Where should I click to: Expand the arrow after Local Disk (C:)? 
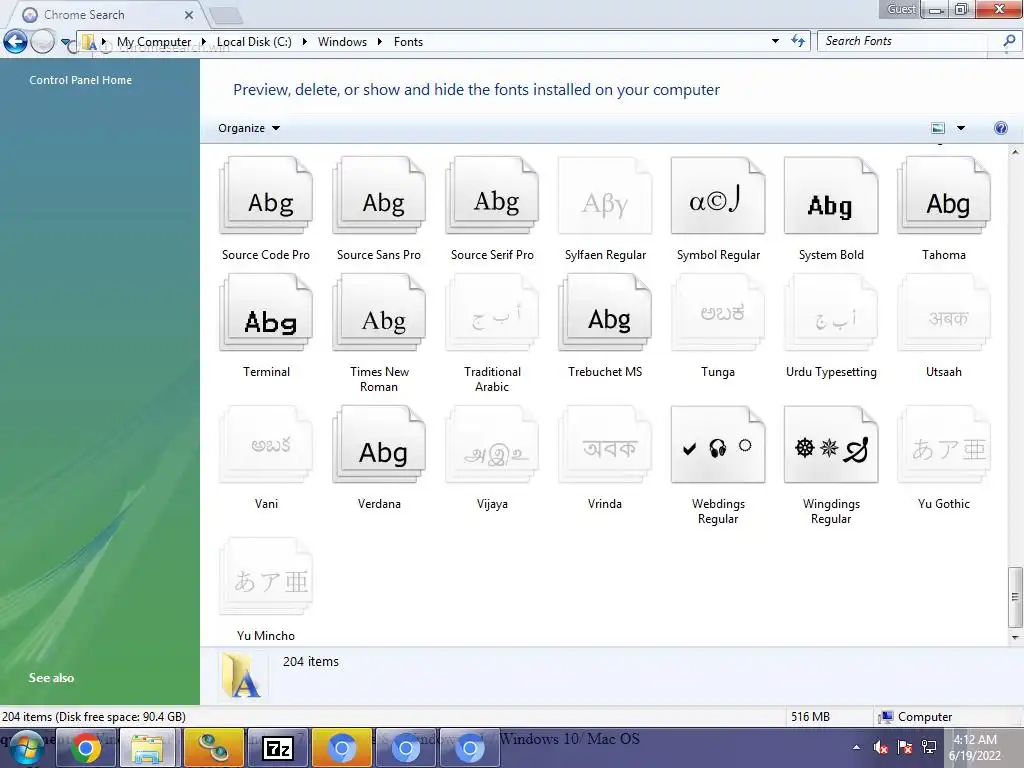coord(304,42)
